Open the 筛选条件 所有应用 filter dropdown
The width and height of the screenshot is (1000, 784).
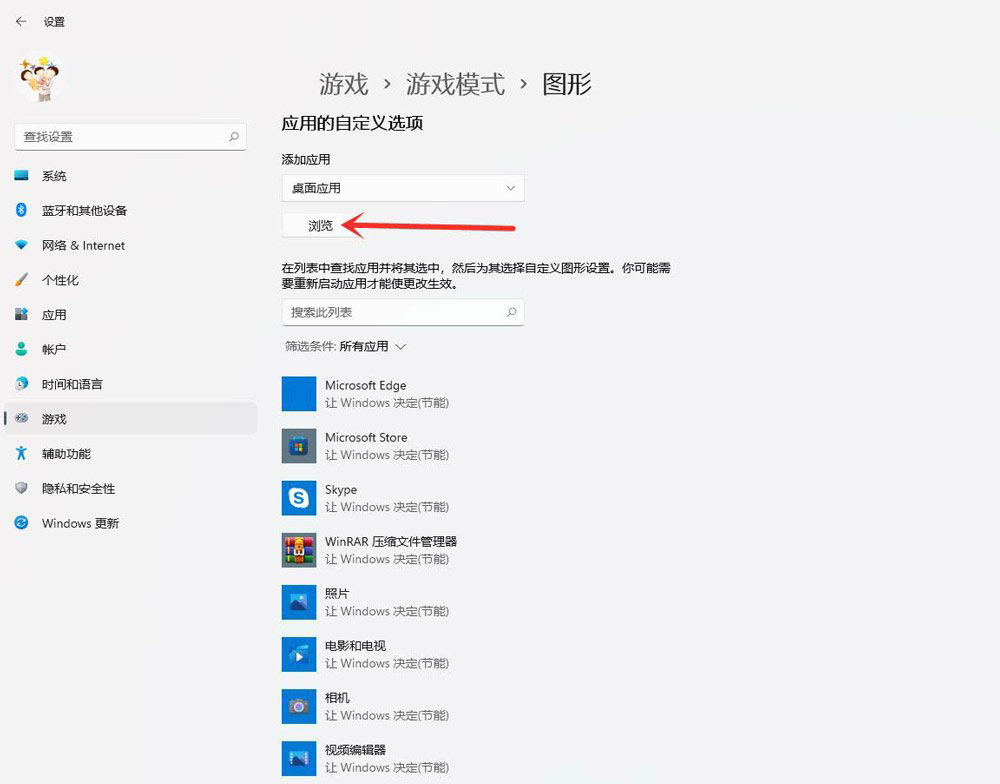coord(345,346)
